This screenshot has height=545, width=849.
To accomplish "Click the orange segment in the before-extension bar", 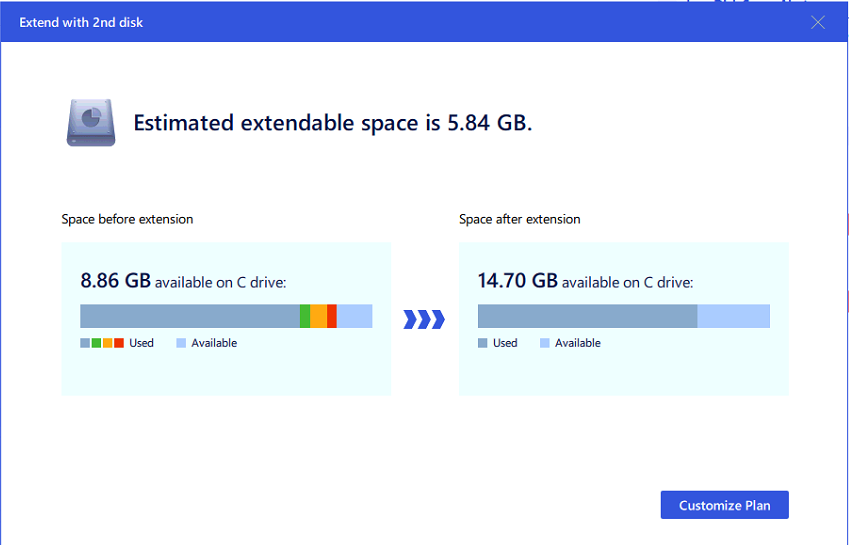I will pyautogui.click(x=318, y=316).
